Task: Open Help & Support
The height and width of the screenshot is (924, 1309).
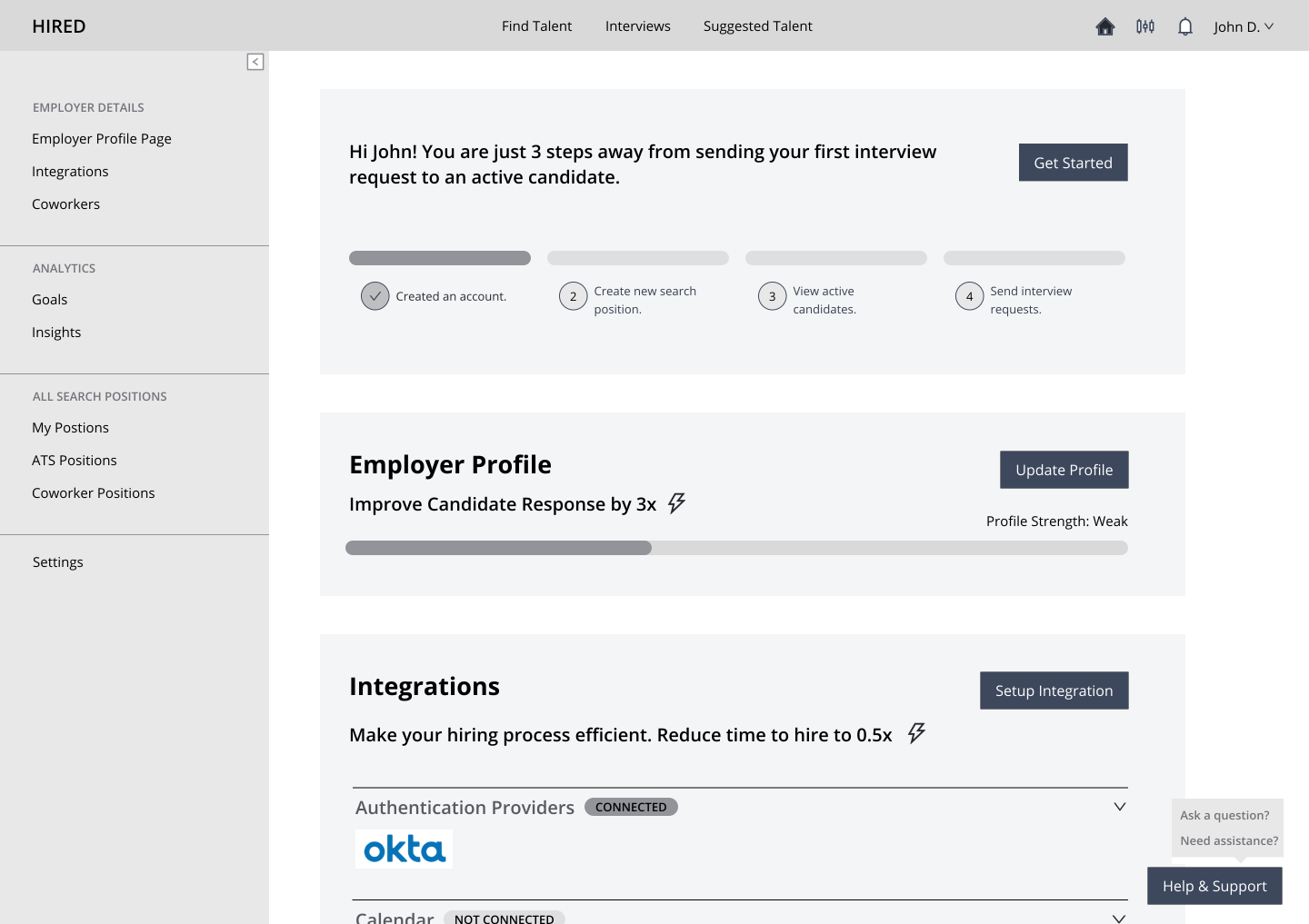Action: (1214, 886)
